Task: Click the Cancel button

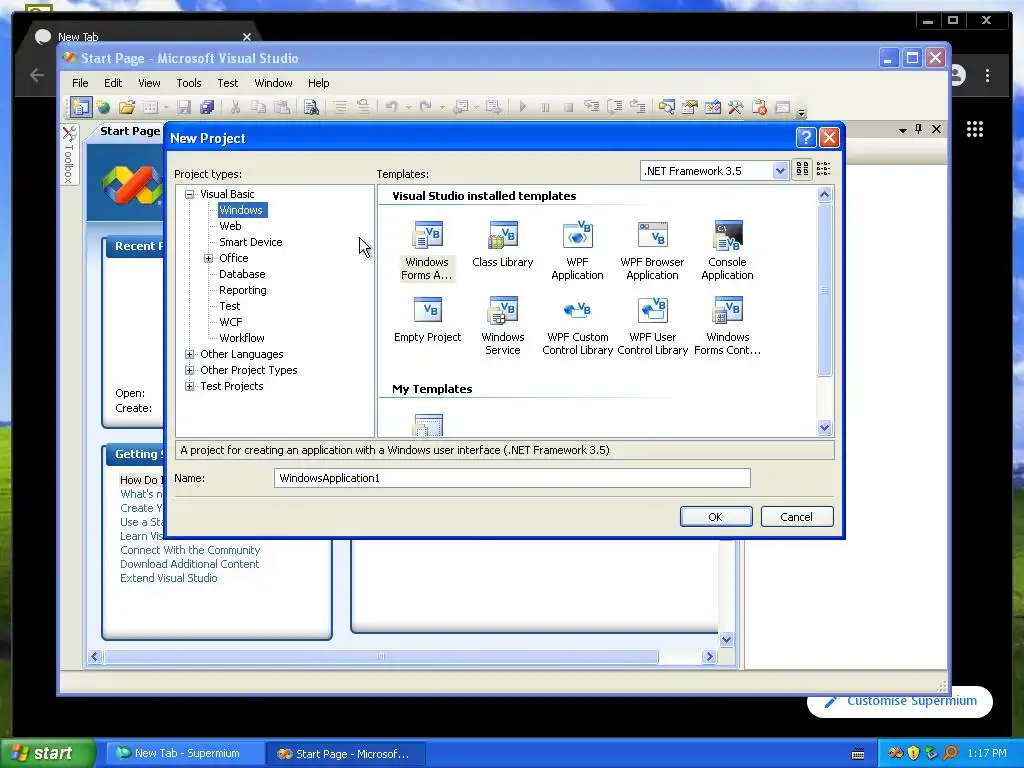Action: pyautogui.click(x=797, y=517)
